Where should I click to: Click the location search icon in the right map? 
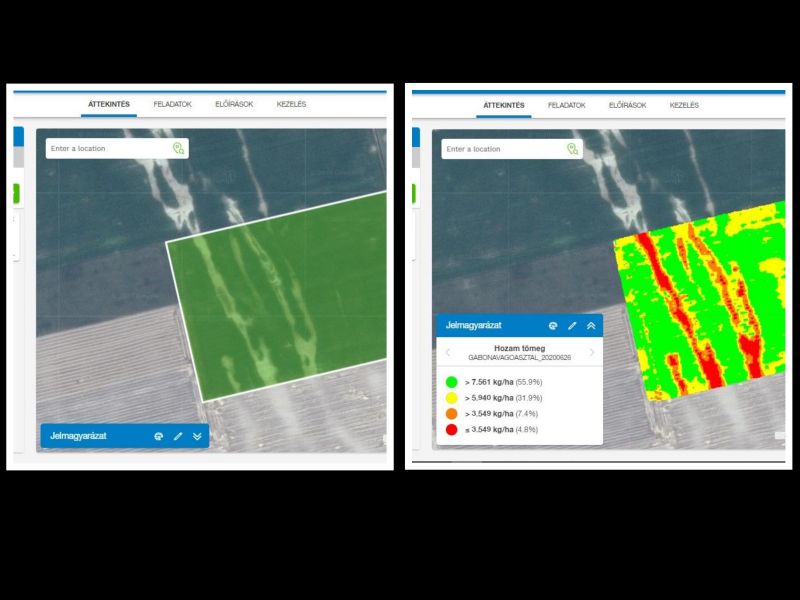[573, 149]
